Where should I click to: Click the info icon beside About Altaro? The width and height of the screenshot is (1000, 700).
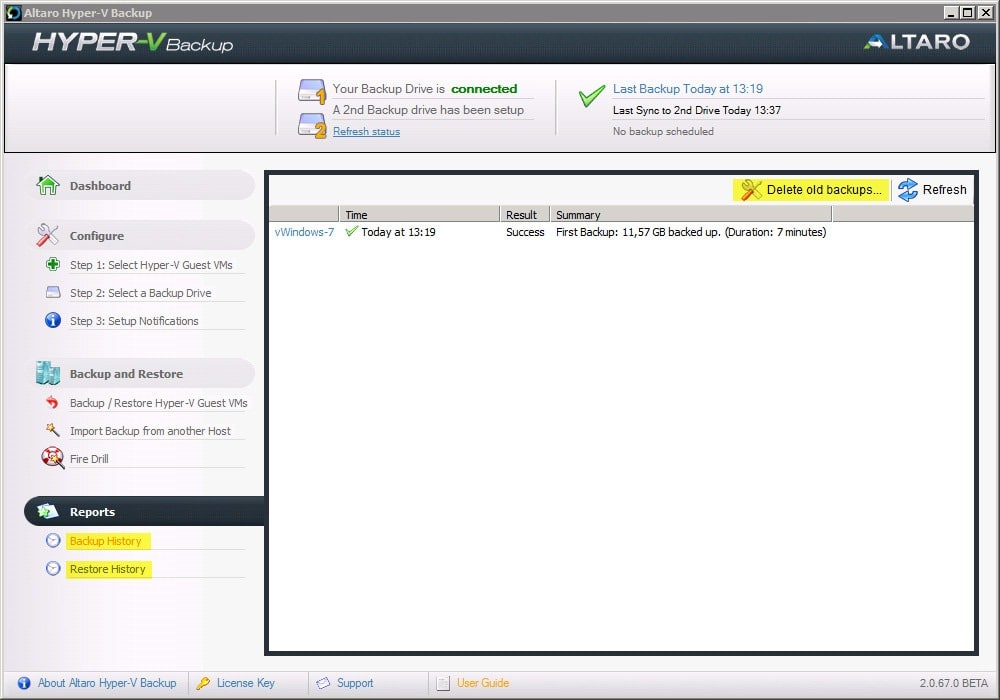(x=24, y=683)
